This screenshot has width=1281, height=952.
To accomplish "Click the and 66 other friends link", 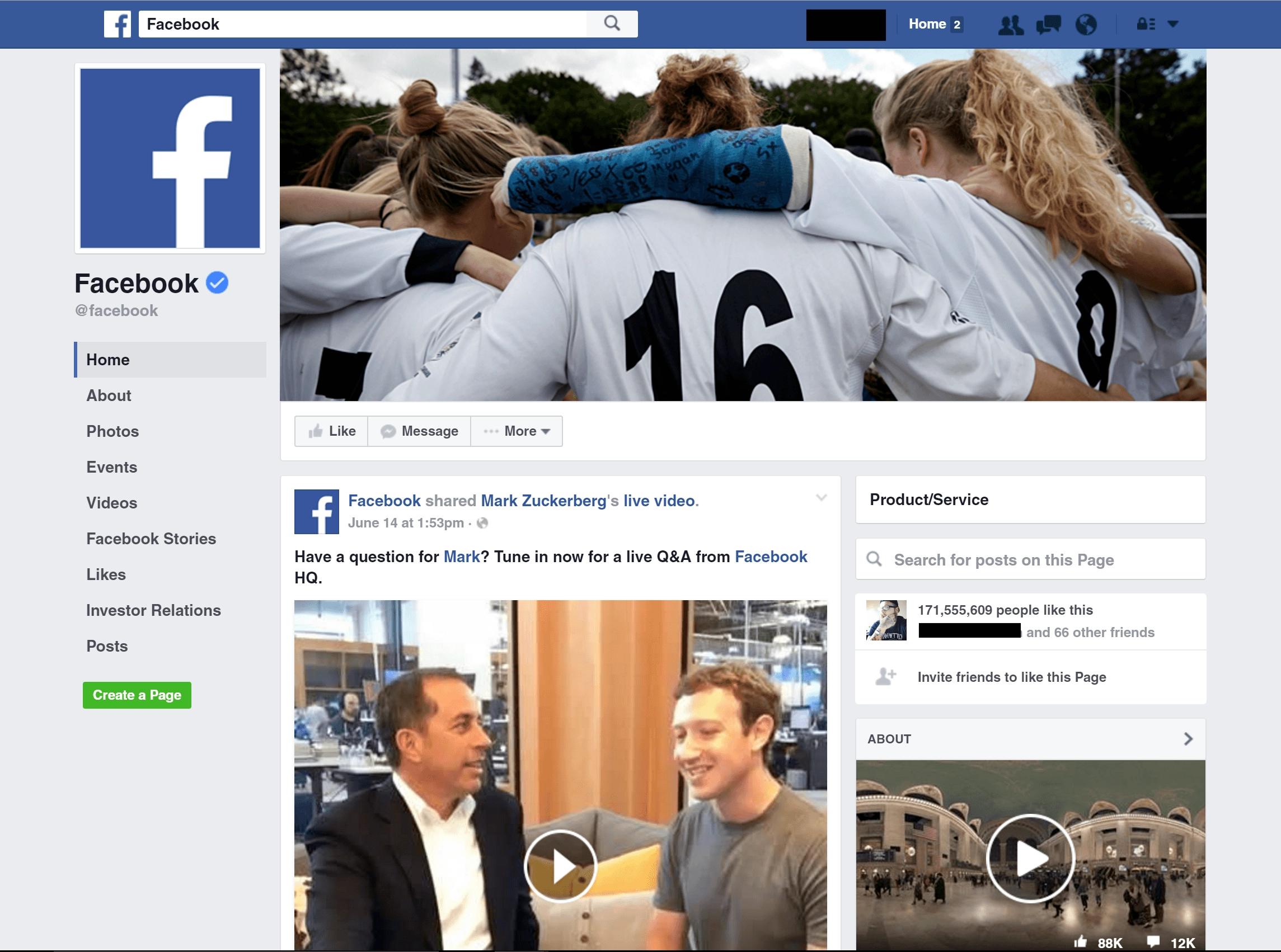I will click(x=1090, y=632).
